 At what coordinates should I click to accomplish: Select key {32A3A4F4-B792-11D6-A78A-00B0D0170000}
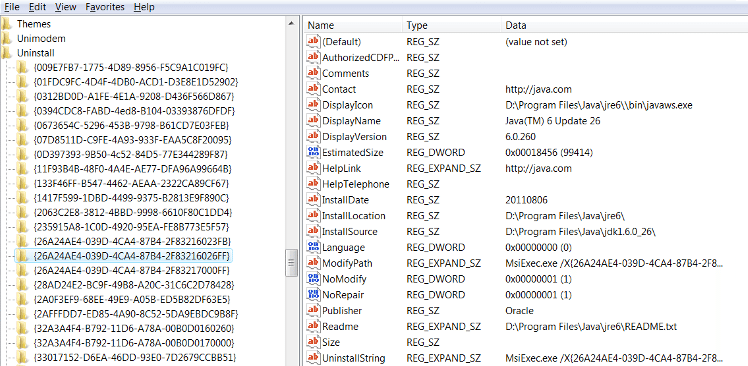click(x=134, y=343)
